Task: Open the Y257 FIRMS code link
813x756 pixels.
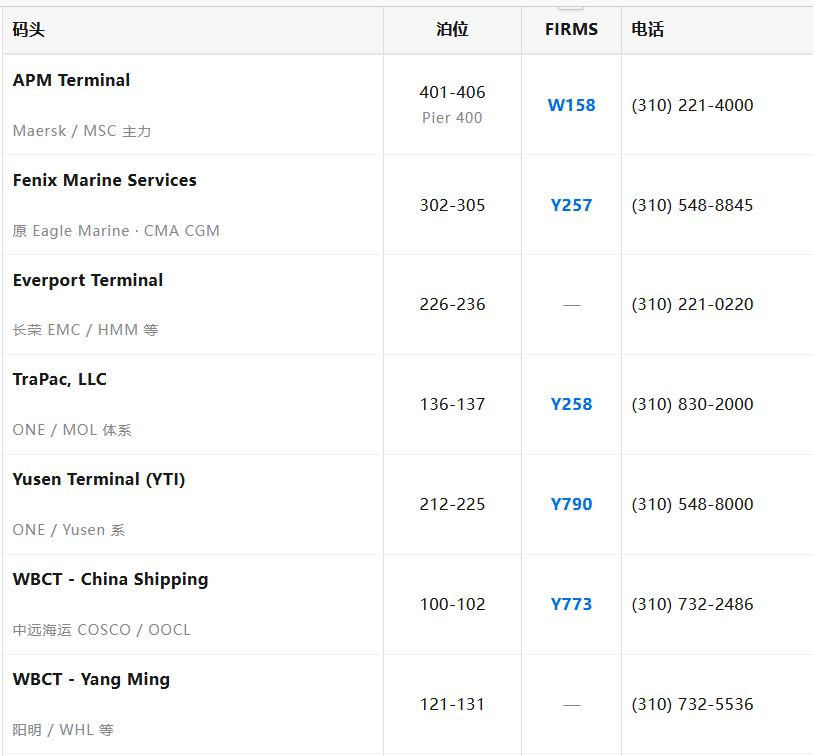Action: pos(571,205)
